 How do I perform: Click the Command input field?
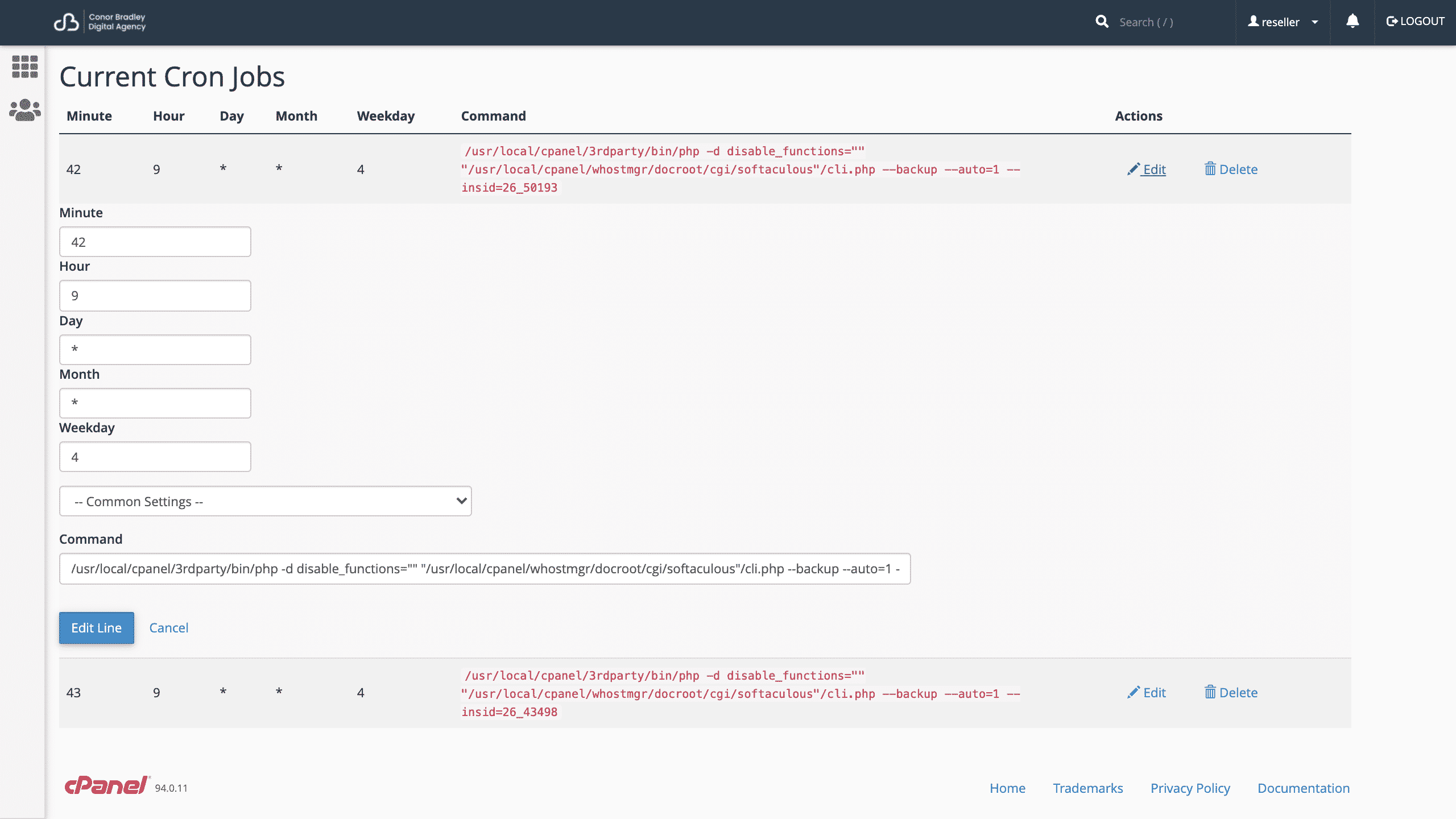coord(485,568)
